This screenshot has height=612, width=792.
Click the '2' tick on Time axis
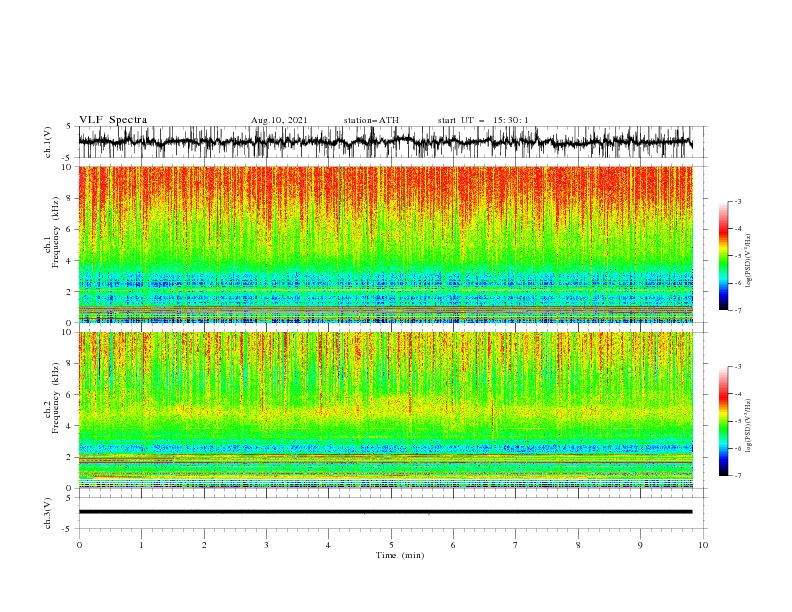[204, 545]
